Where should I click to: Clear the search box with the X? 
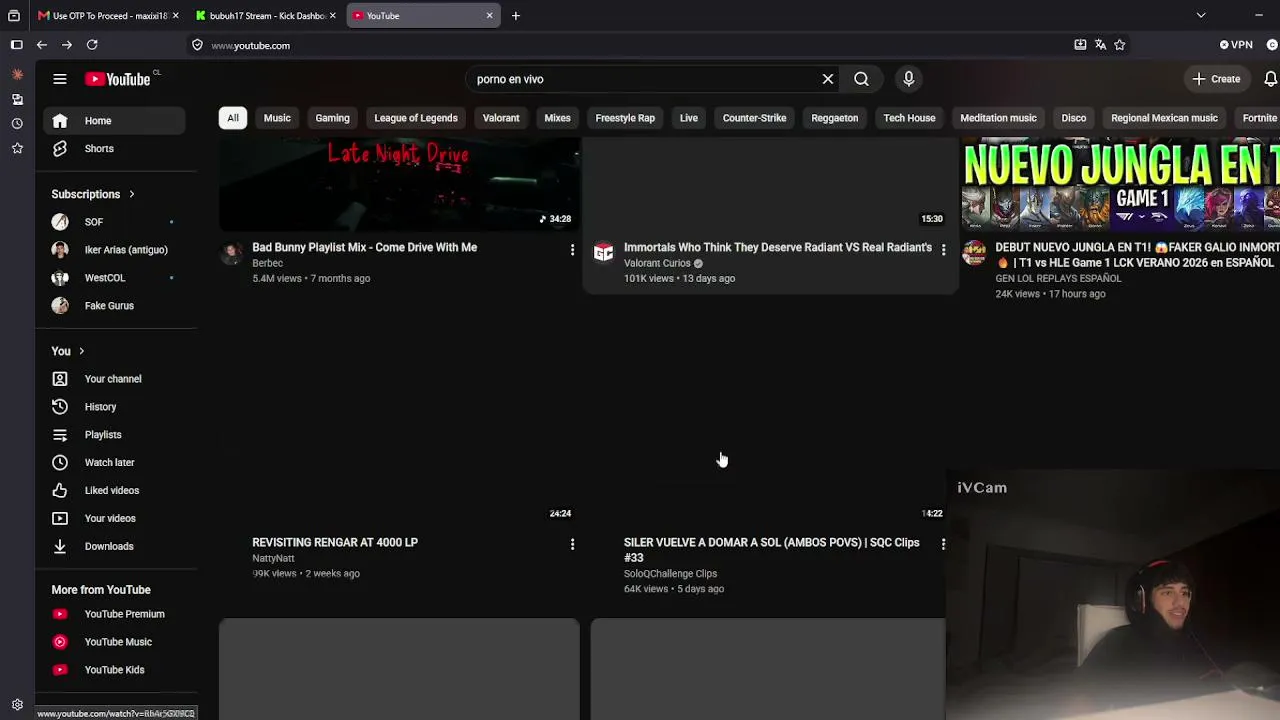pyautogui.click(x=828, y=79)
